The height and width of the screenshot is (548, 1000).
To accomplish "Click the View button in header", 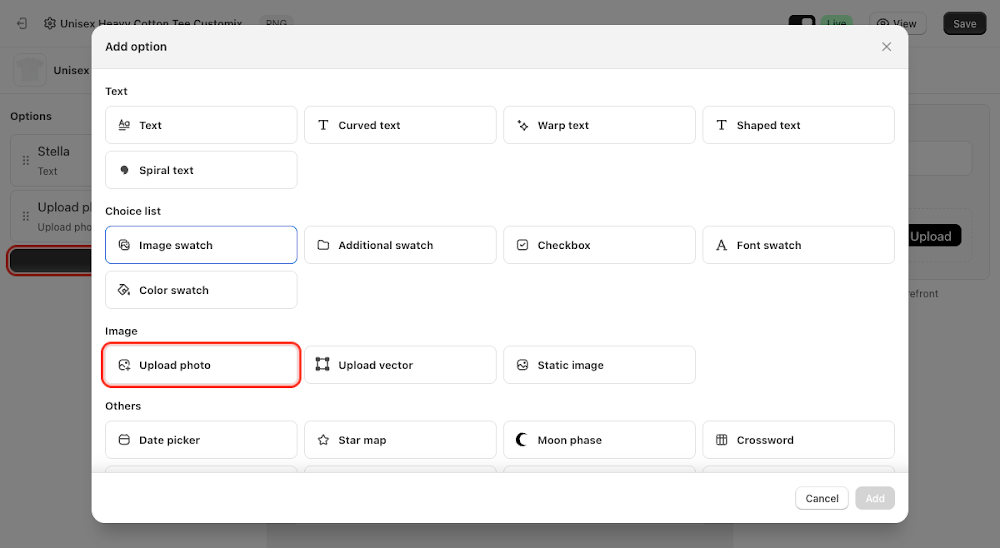I will pyautogui.click(x=897, y=24).
